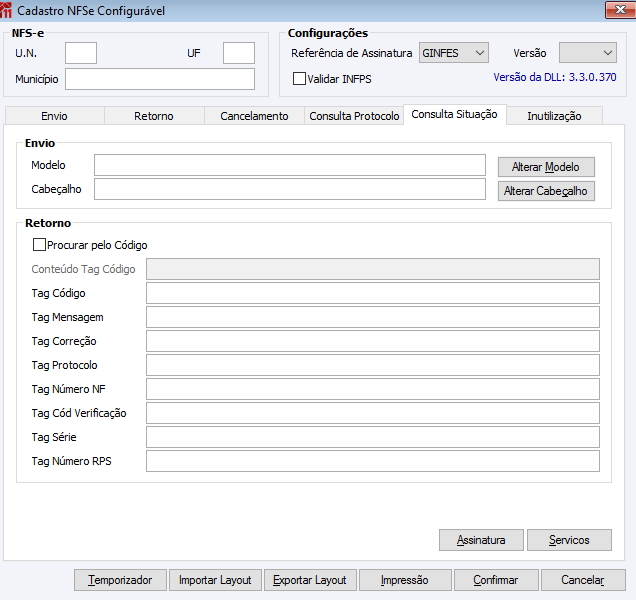This screenshot has height=600, width=636.
Task: Click the Tag Número RPS field
Action: pyautogui.click(x=373, y=461)
